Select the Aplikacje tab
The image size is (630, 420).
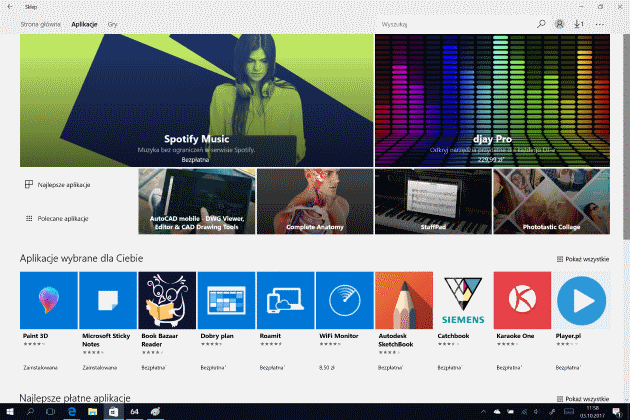click(x=84, y=24)
